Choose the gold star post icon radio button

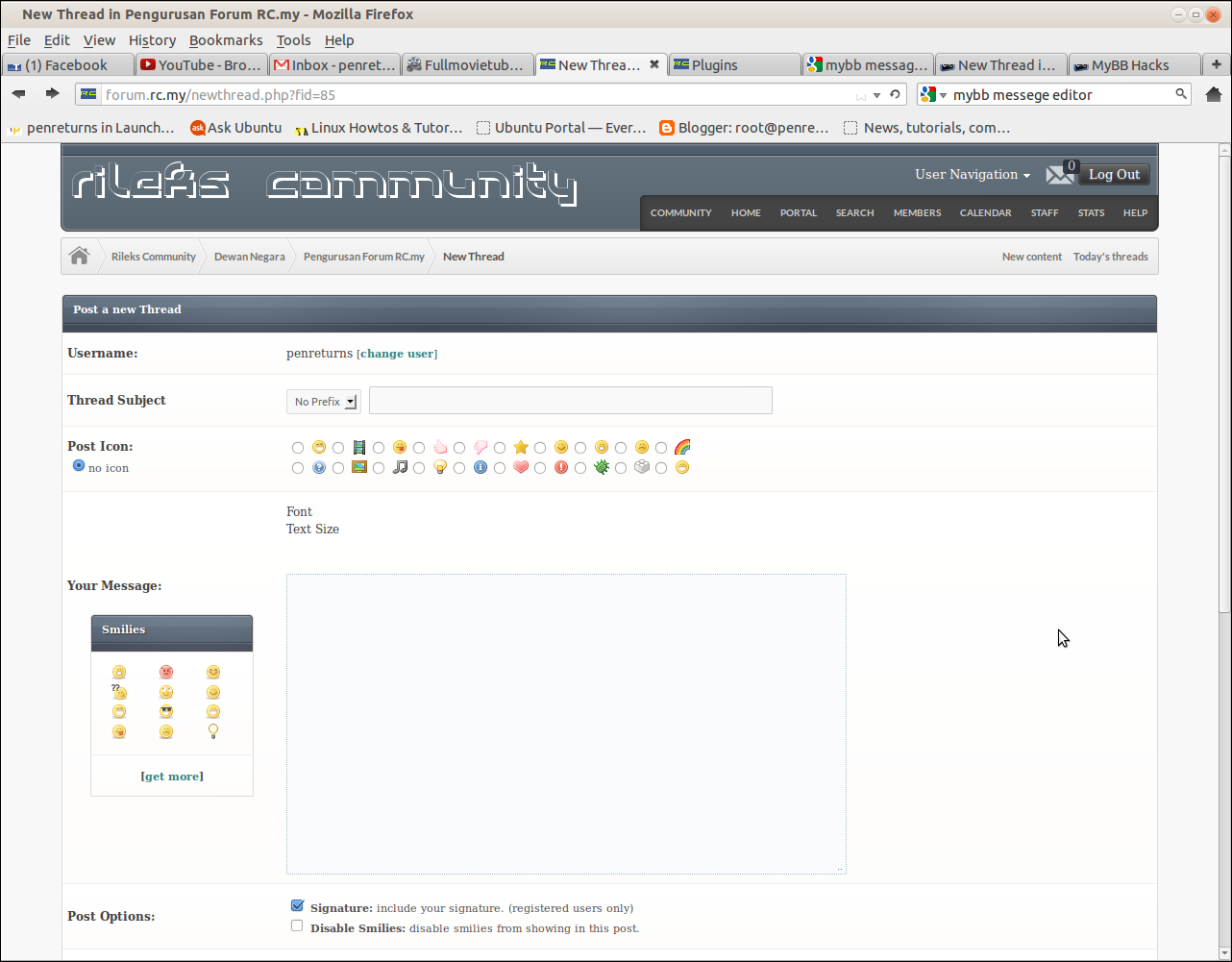(500, 448)
